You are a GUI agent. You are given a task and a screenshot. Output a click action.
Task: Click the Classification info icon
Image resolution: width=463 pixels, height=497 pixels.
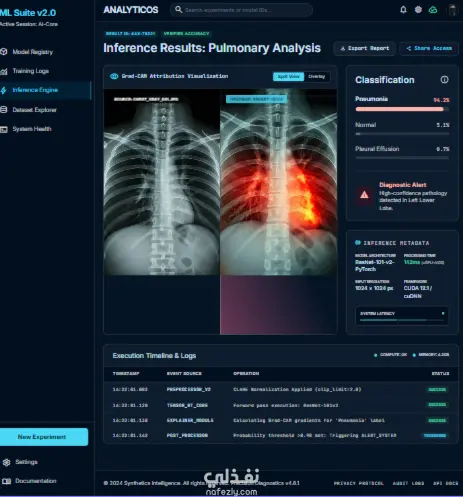(x=444, y=80)
